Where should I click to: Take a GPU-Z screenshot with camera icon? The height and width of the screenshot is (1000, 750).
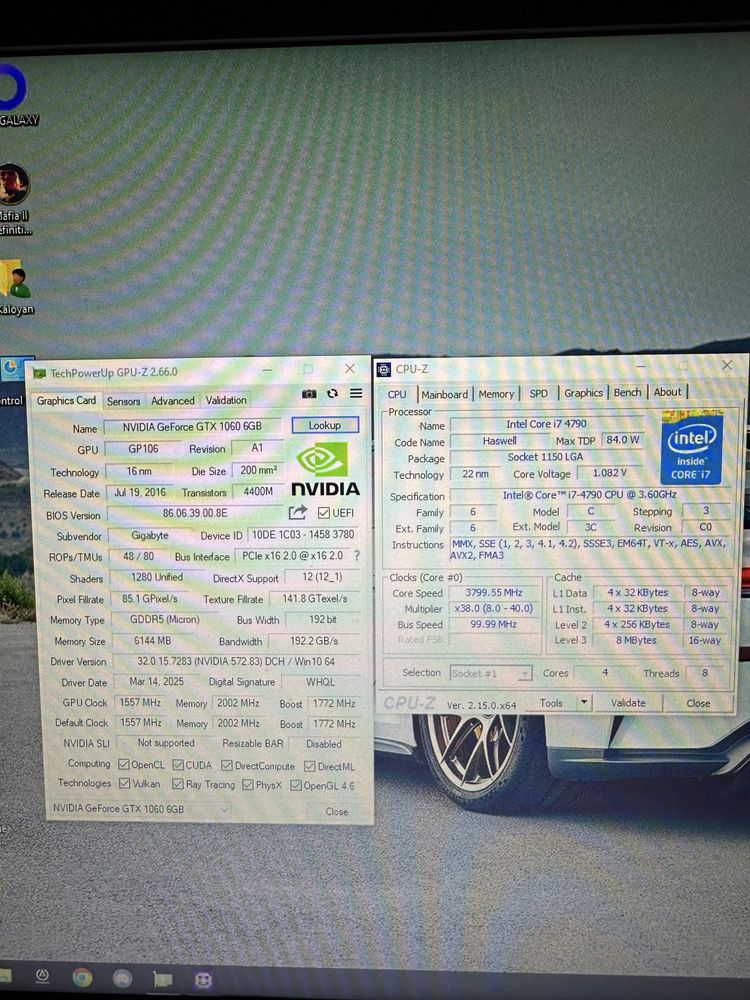pyautogui.click(x=309, y=394)
